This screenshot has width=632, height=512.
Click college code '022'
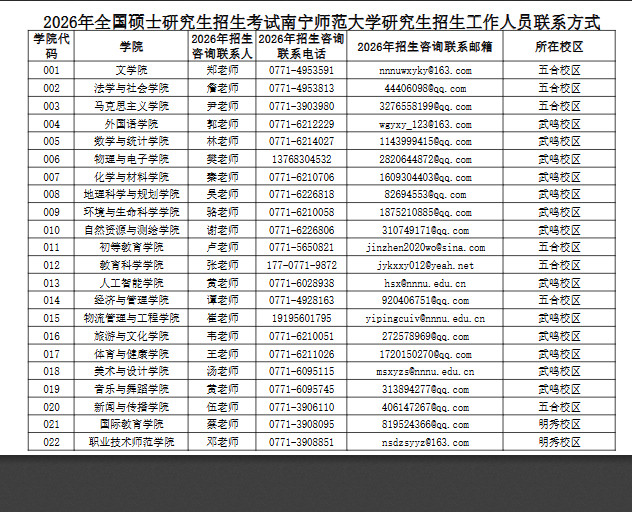(x=51, y=442)
